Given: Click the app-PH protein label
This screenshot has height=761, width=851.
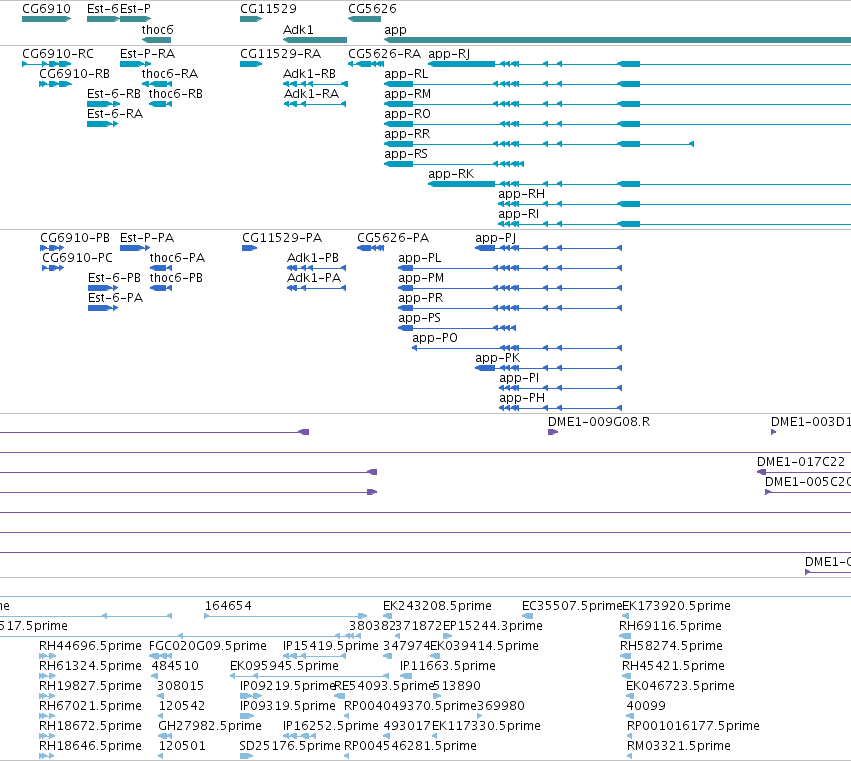Looking at the screenshot, I should pyautogui.click(x=522, y=399).
